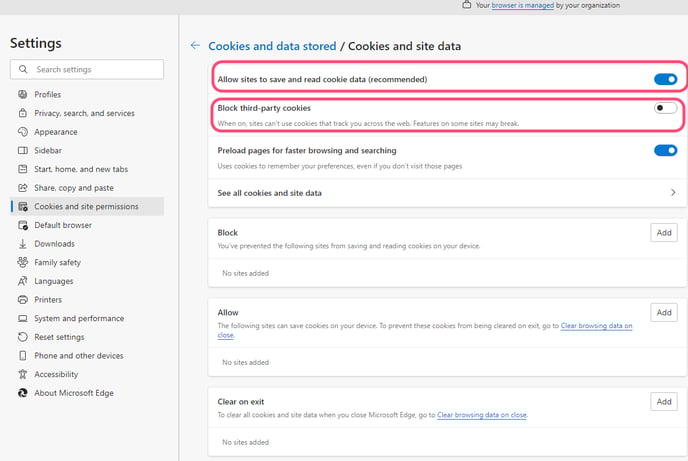This screenshot has width=688, height=461.
Task: Click the back arrow beside Cookies and data stored
Action: point(195,46)
